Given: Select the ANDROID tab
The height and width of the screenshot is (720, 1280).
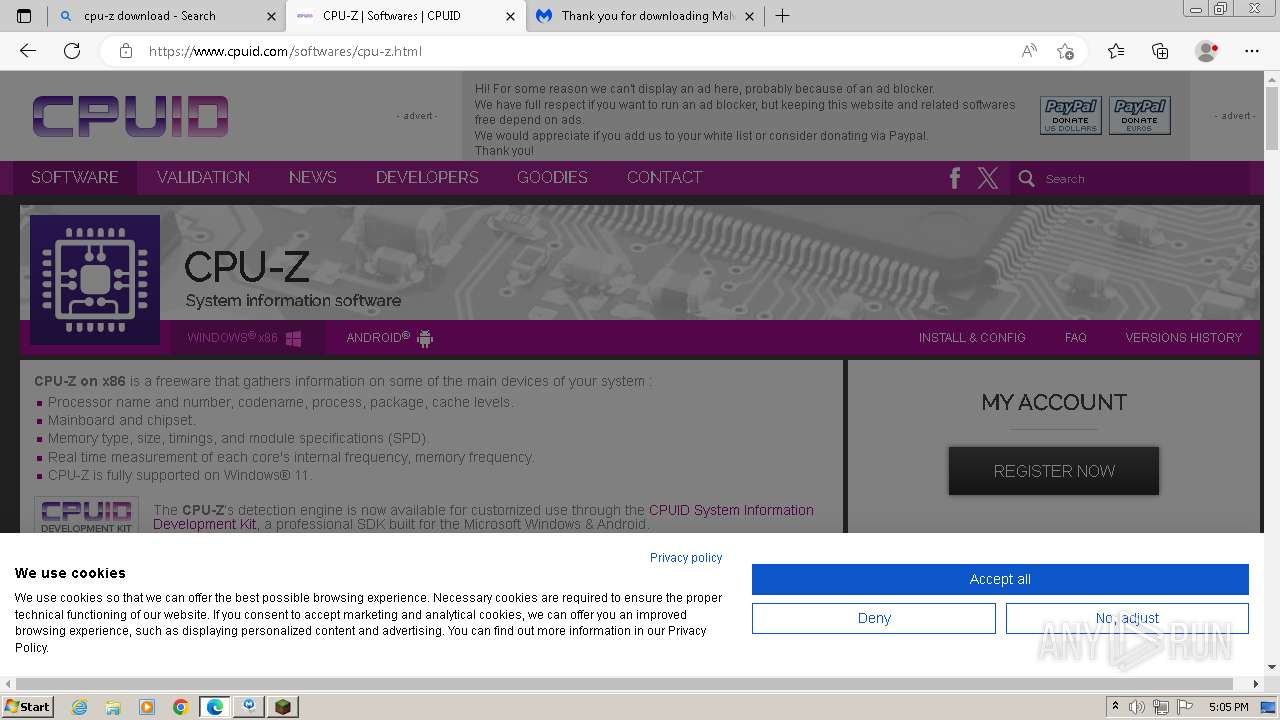Looking at the screenshot, I should [390, 338].
